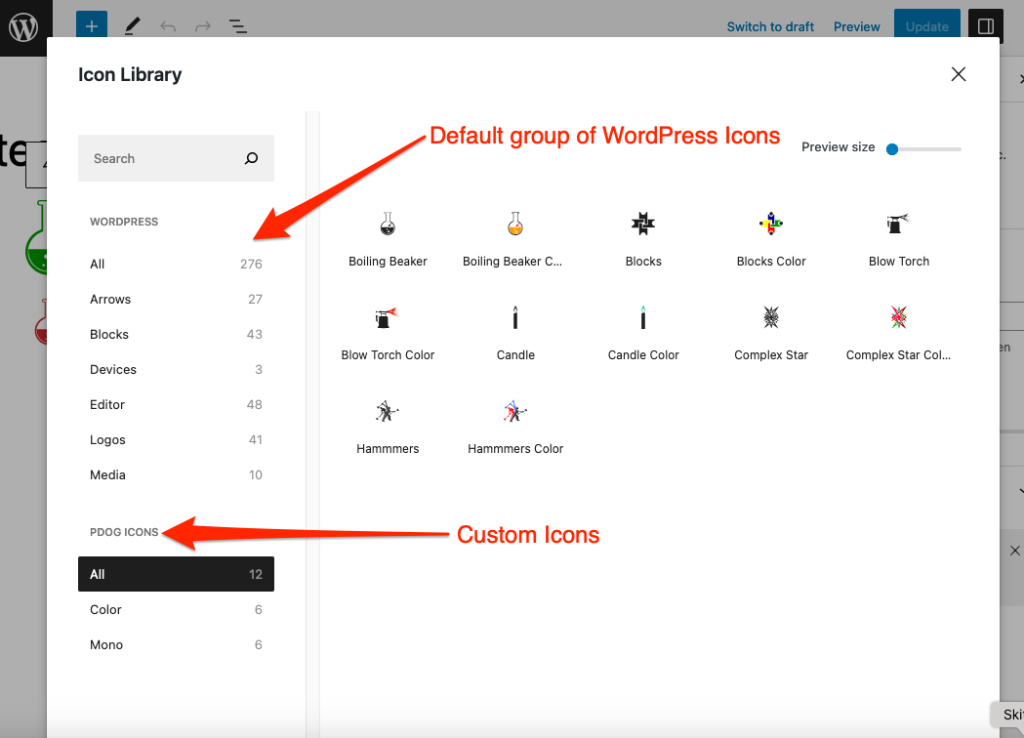Screen dimensions: 1024x738
Task: Select the Hammmers Color icon
Action: 515,412
